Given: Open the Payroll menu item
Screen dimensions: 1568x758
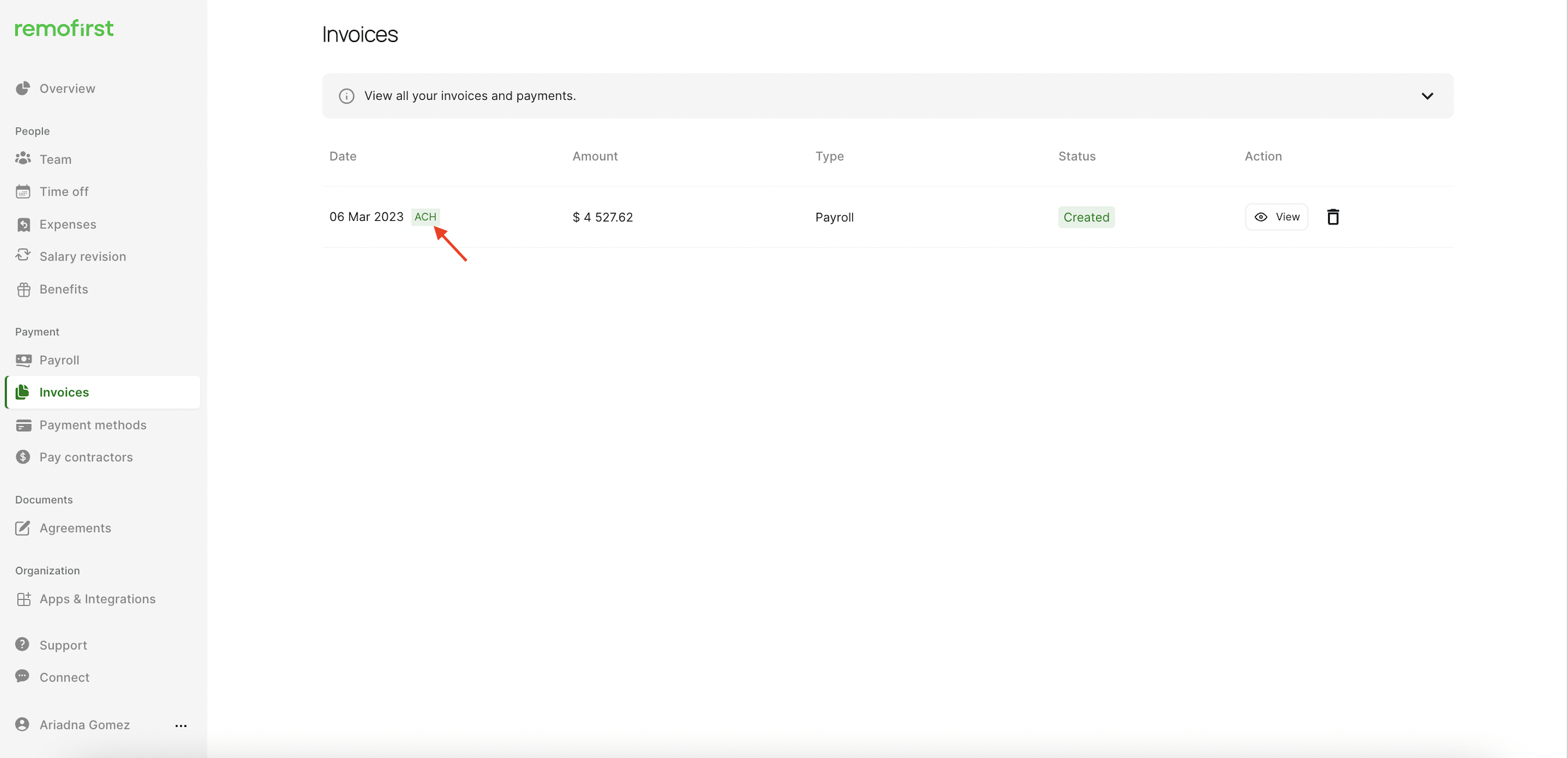Looking at the screenshot, I should tap(59, 360).
